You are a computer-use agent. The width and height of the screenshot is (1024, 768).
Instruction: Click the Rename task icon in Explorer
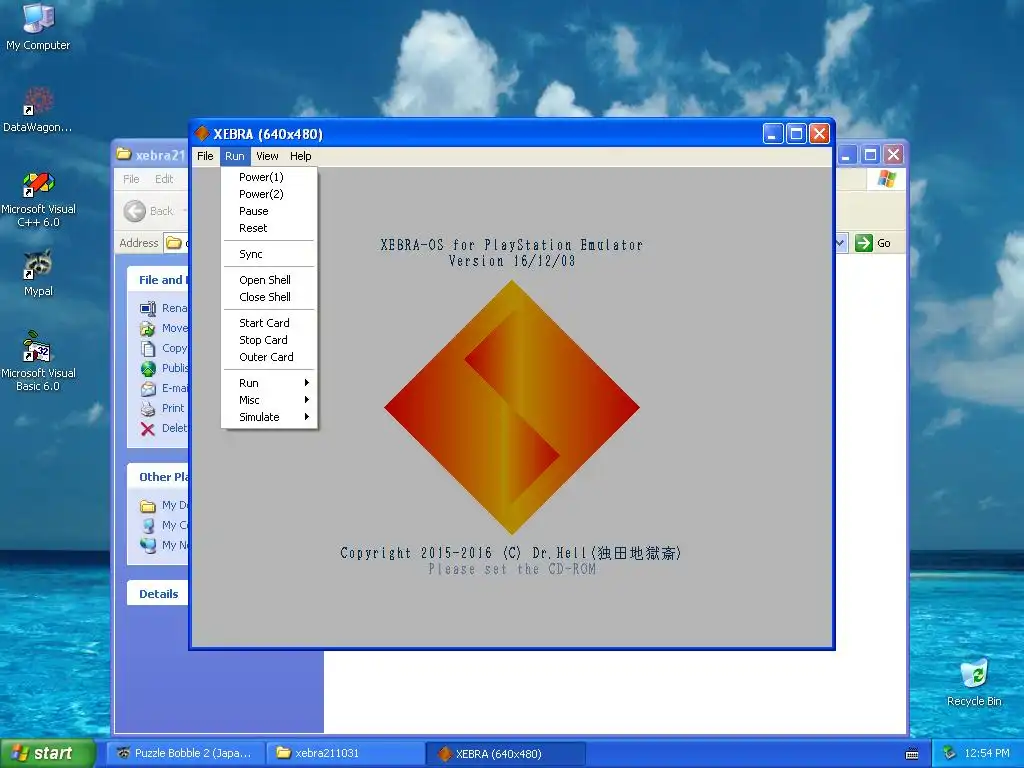148,308
